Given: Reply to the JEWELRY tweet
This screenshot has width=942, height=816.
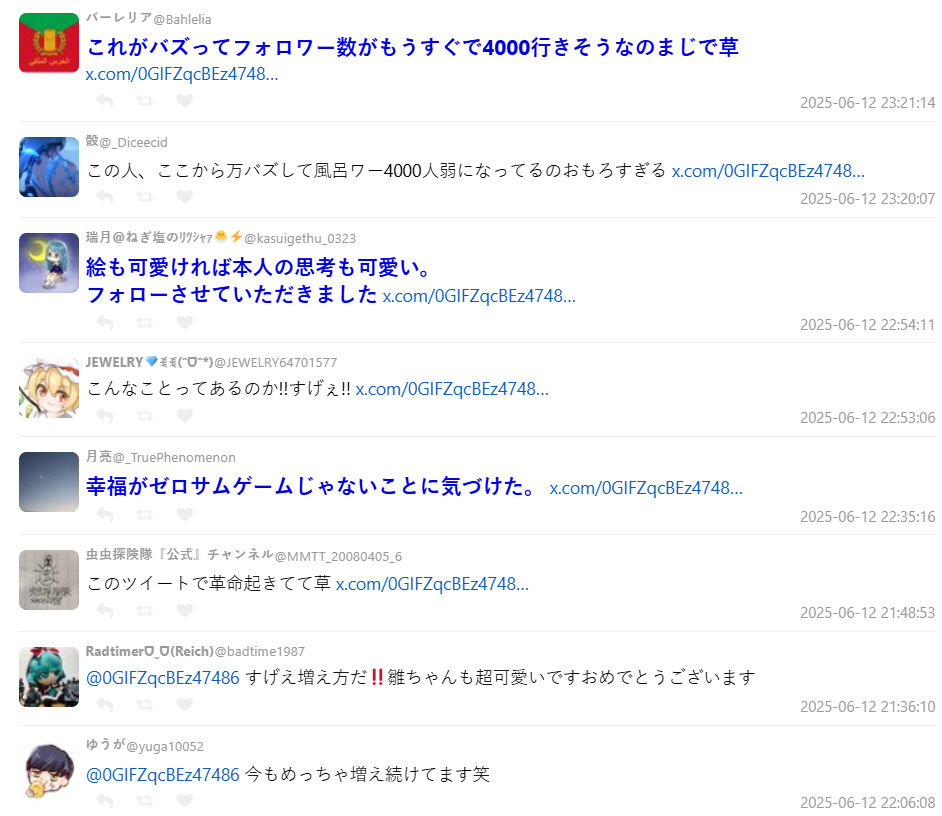Looking at the screenshot, I should coord(105,416).
